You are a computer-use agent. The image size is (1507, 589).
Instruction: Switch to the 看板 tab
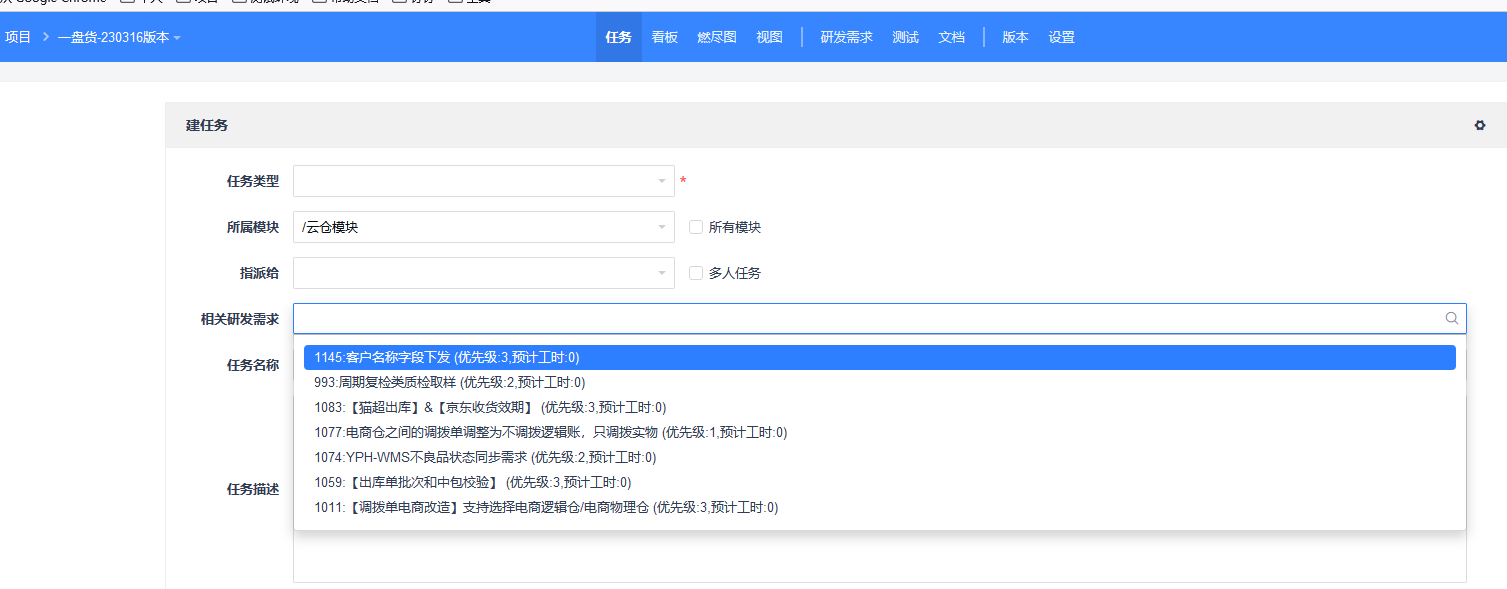point(665,37)
